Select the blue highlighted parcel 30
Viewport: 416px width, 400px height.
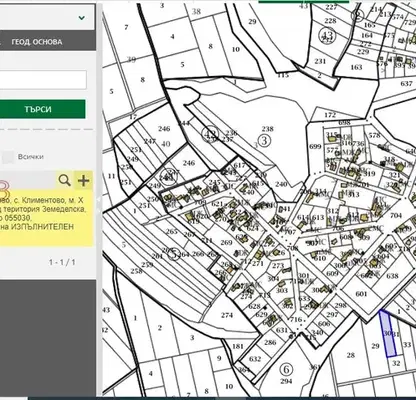[x=388, y=334]
